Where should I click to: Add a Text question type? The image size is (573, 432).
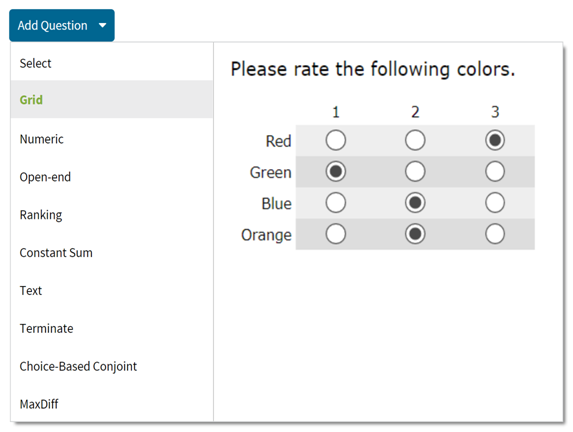[111, 291]
